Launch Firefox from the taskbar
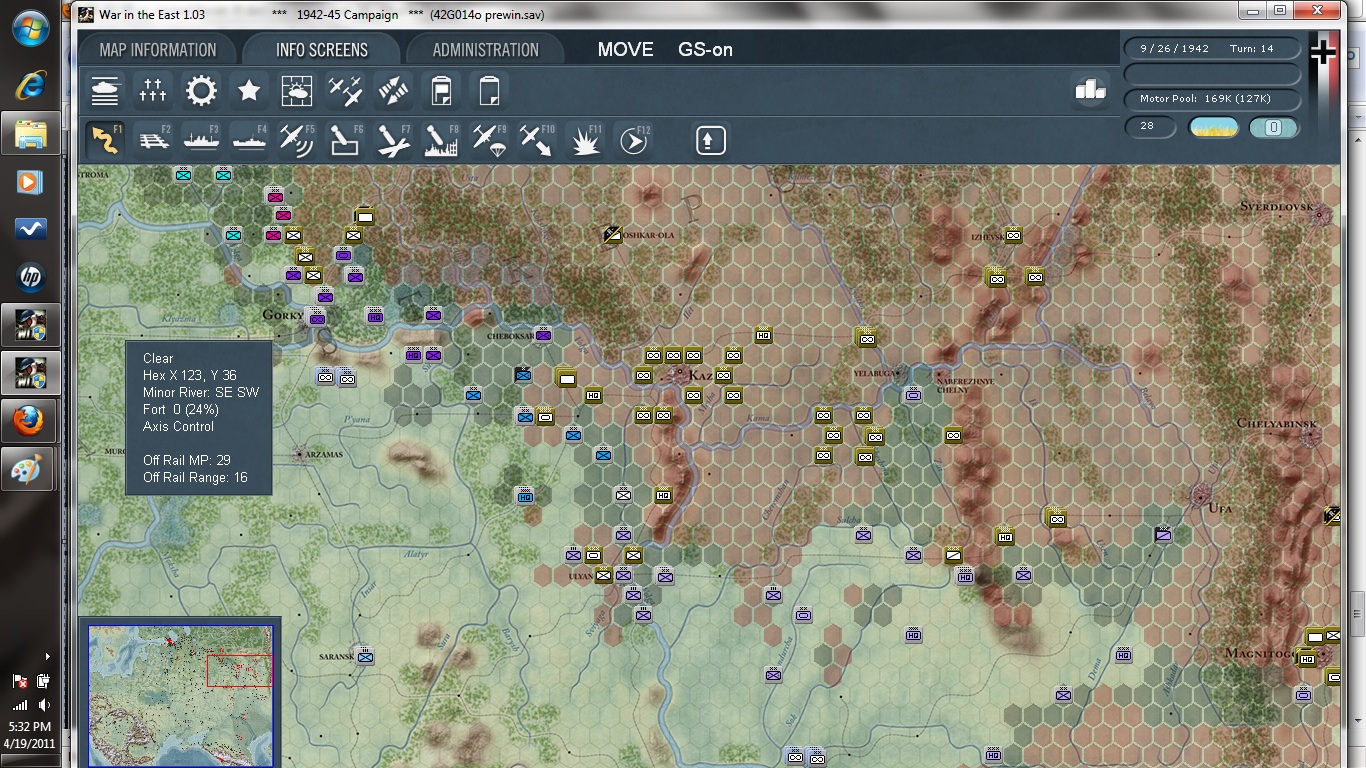This screenshot has height=768, width=1366. 30,421
